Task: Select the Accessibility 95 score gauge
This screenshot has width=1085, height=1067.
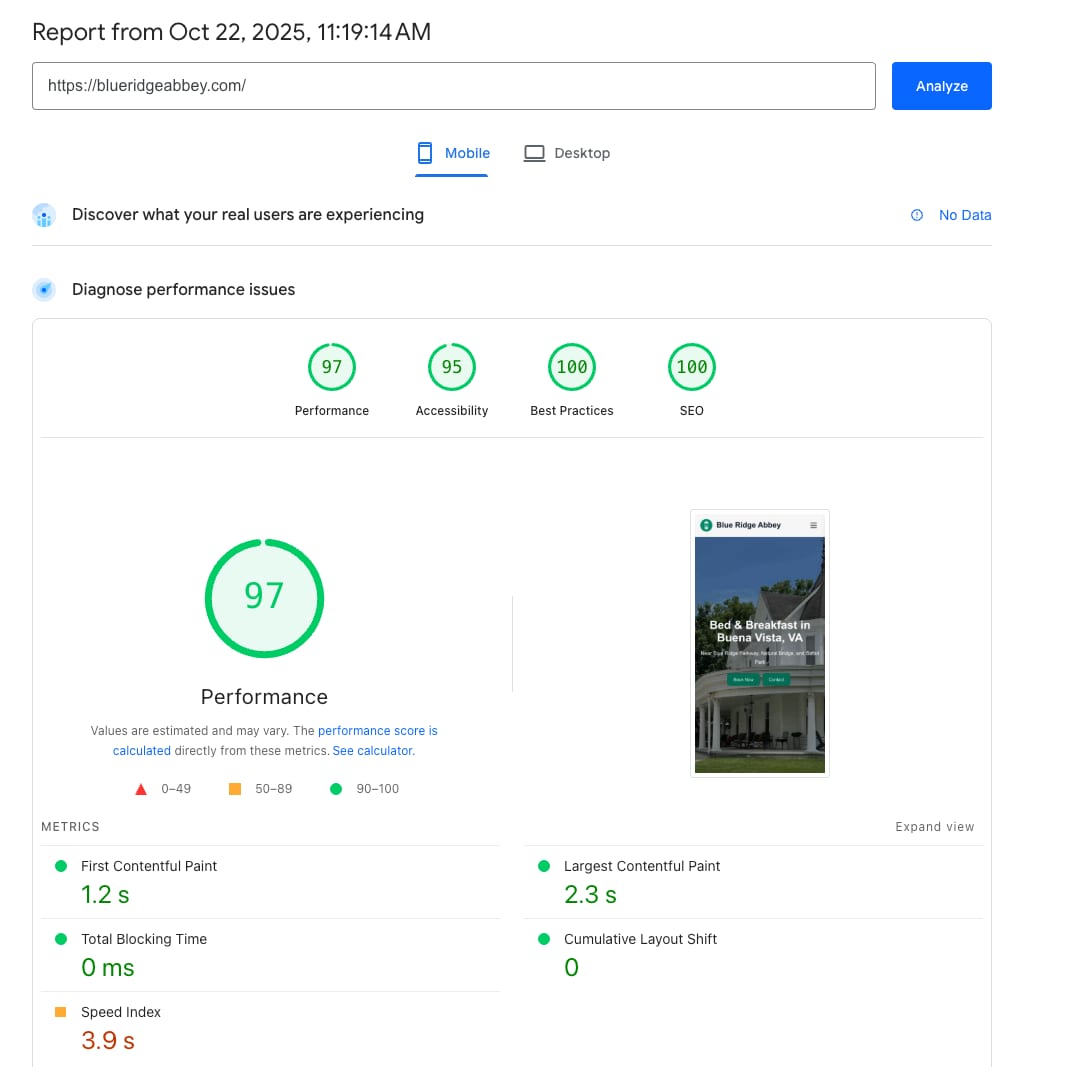Action: click(x=452, y=368)
